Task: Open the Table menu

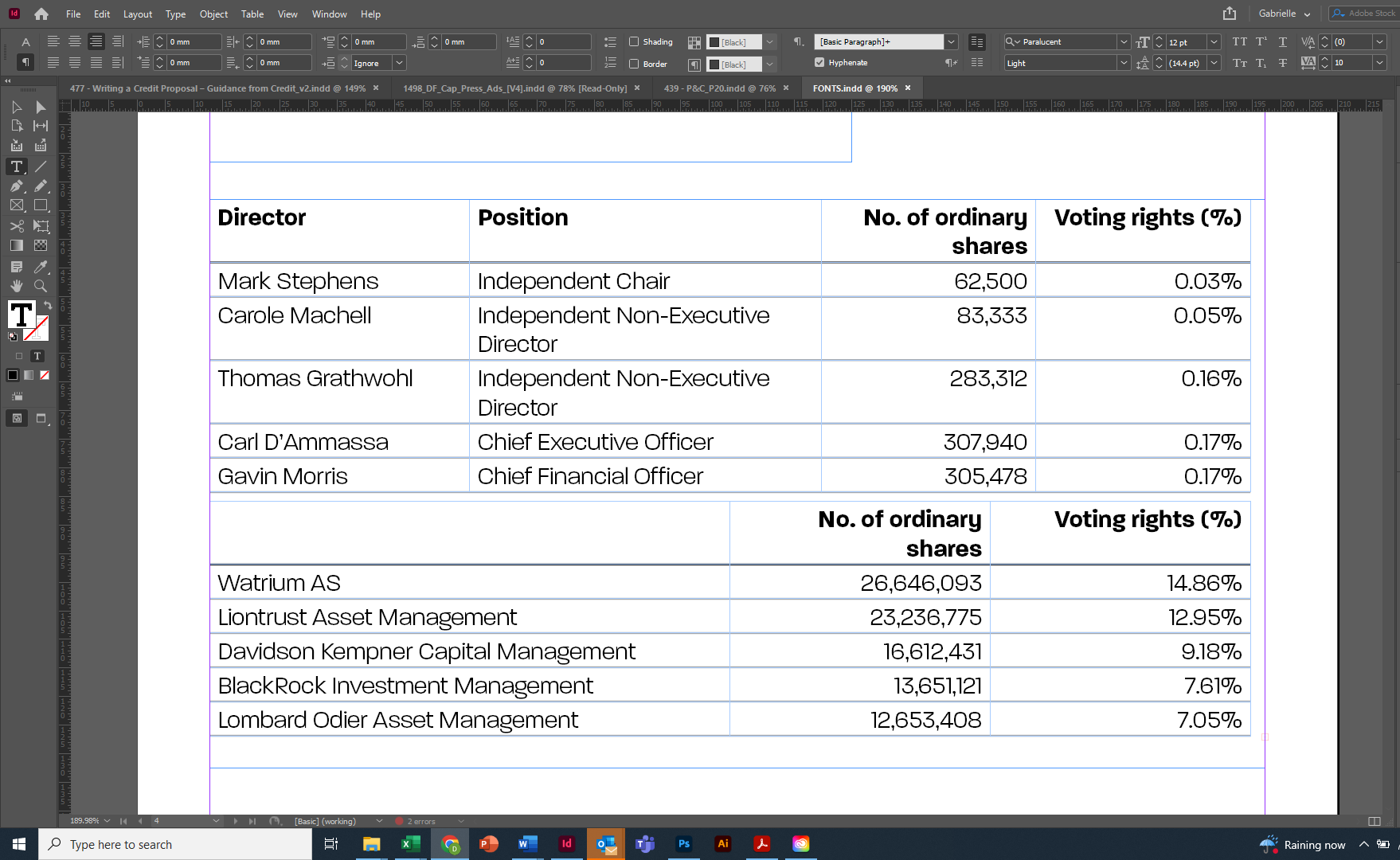Action: point(252,14)
